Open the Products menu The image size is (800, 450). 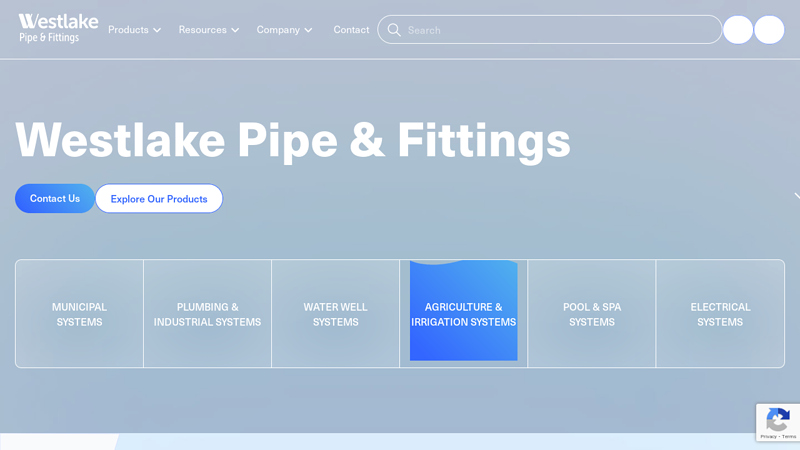point(134,30)
